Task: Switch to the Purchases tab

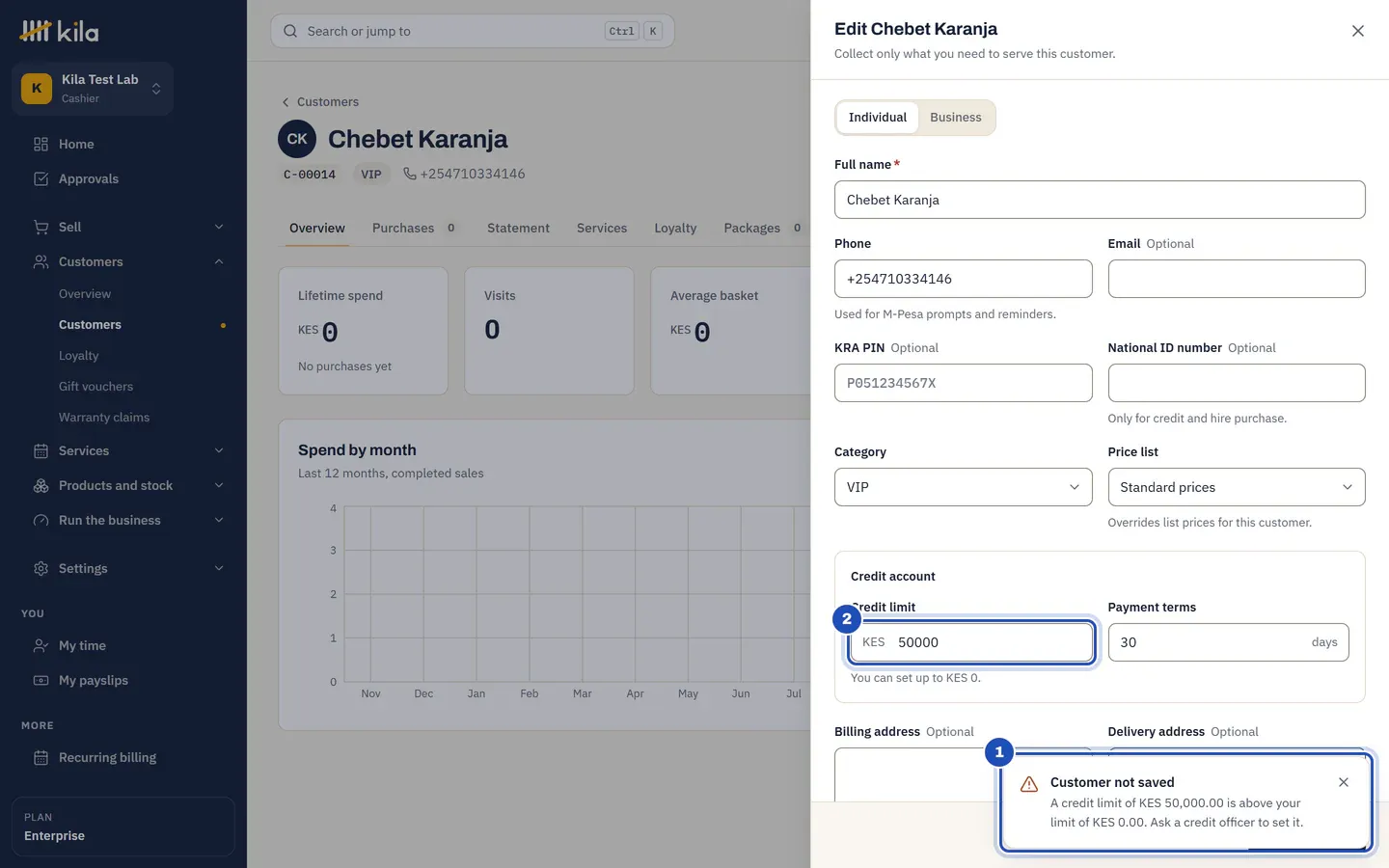Action: pyautogui.click(x=415, y=228)
